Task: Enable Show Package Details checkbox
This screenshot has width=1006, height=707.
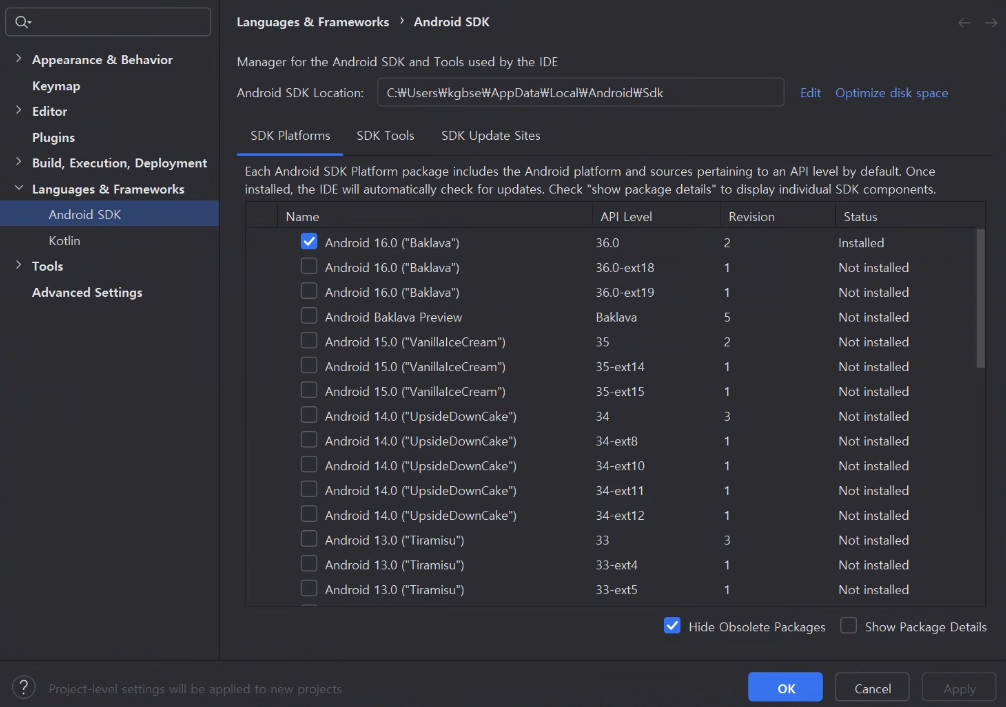Action: (848, 626)
